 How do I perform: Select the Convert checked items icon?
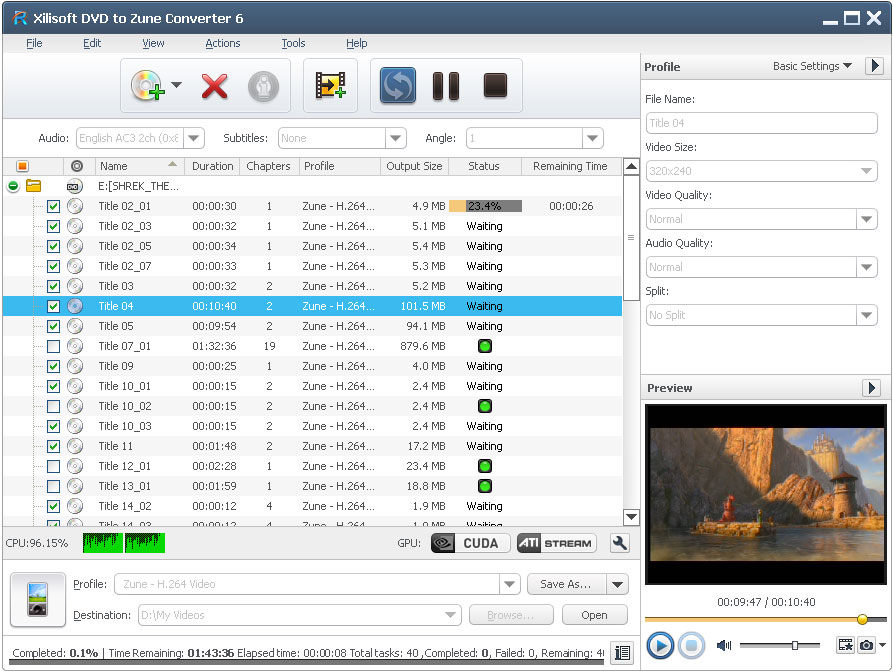[397, 86]
